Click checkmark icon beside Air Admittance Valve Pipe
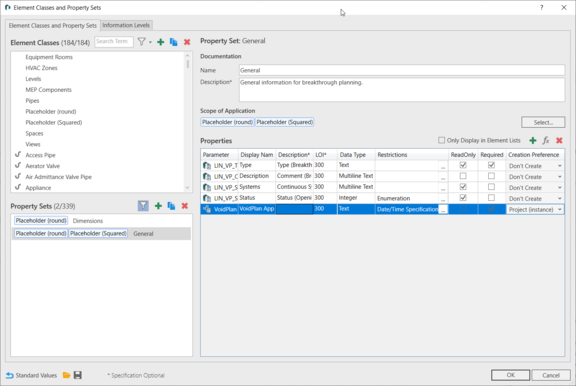 tap(18, 176)
